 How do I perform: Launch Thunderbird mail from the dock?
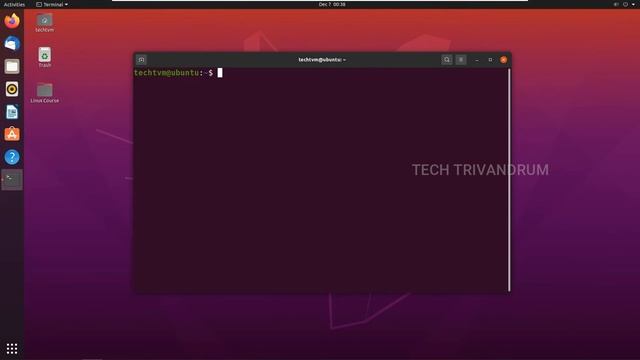(x=12, y=43)
